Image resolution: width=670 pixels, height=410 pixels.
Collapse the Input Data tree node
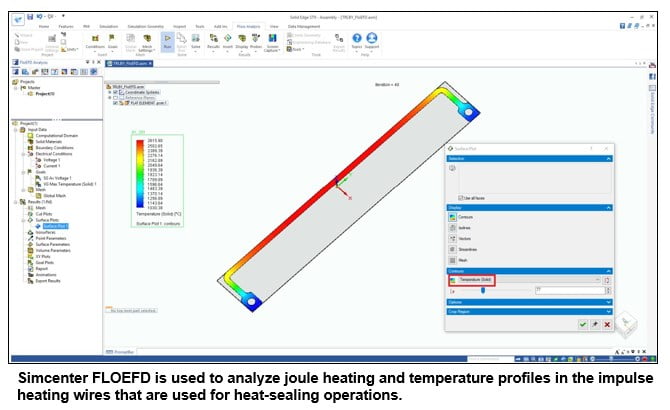click(x=16, y=129)
